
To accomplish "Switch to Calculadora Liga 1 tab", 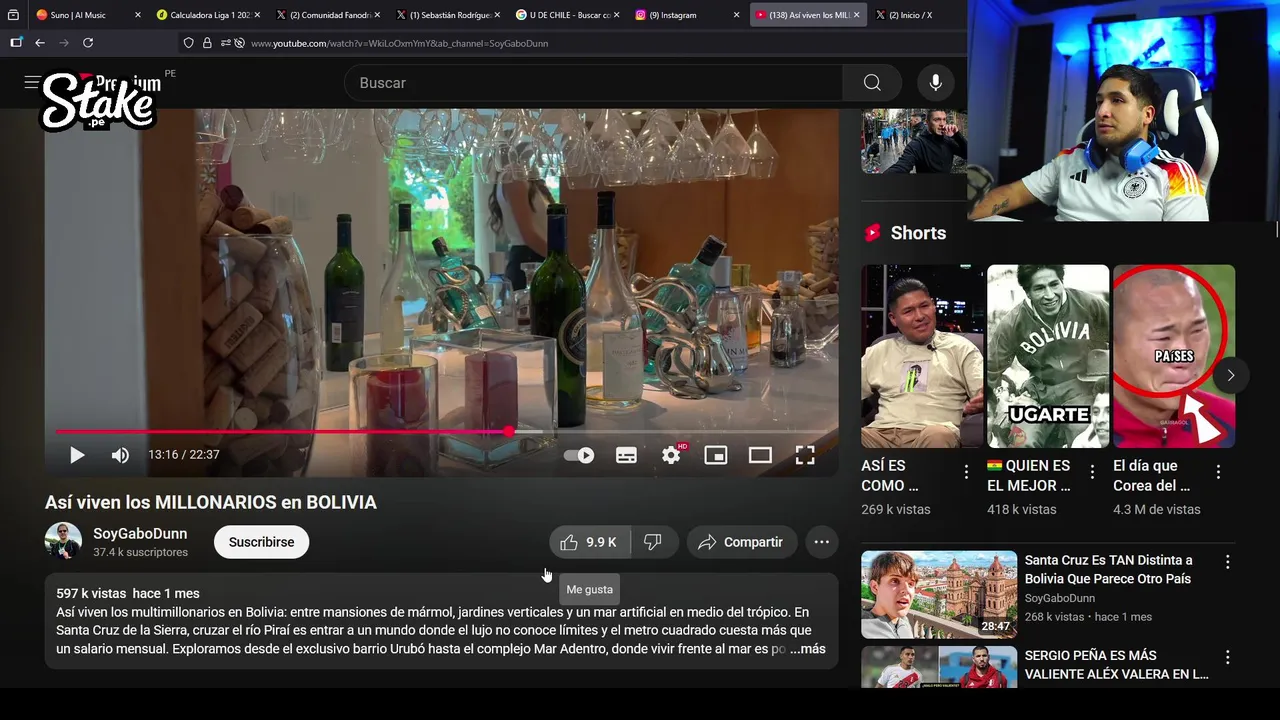I will point(208,15).
